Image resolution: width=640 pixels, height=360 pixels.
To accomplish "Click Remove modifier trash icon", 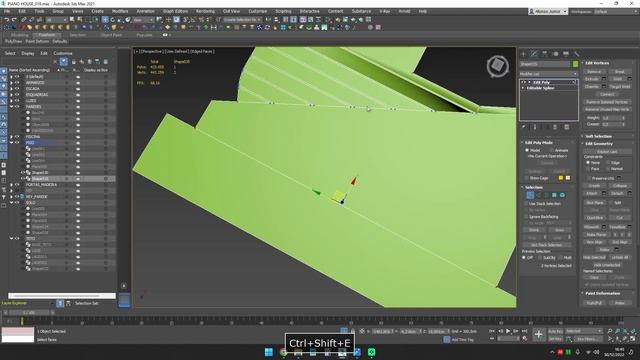I will (x=555, y=127).
